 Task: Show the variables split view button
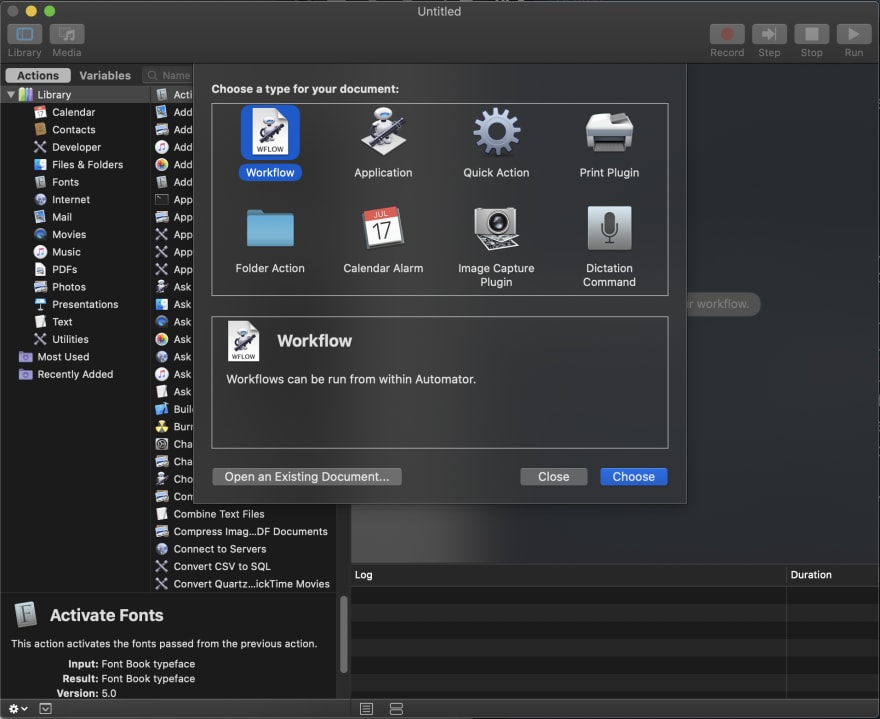[x=396, y=709]
